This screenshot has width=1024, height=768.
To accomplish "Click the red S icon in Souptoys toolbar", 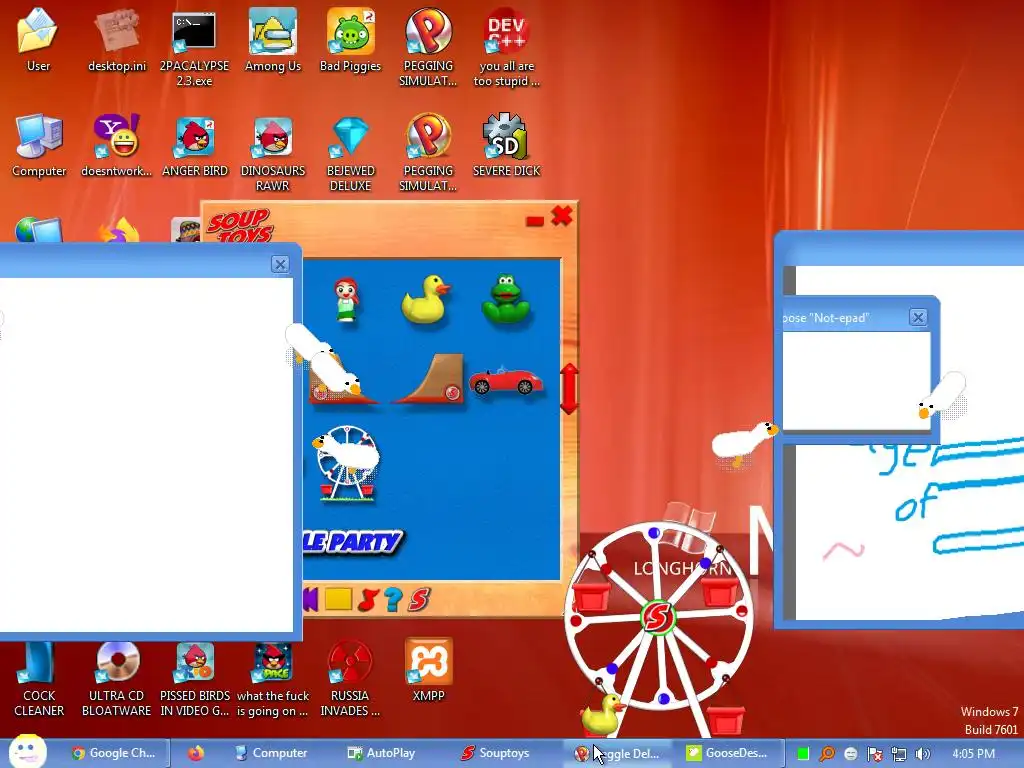I will [420, 600].
